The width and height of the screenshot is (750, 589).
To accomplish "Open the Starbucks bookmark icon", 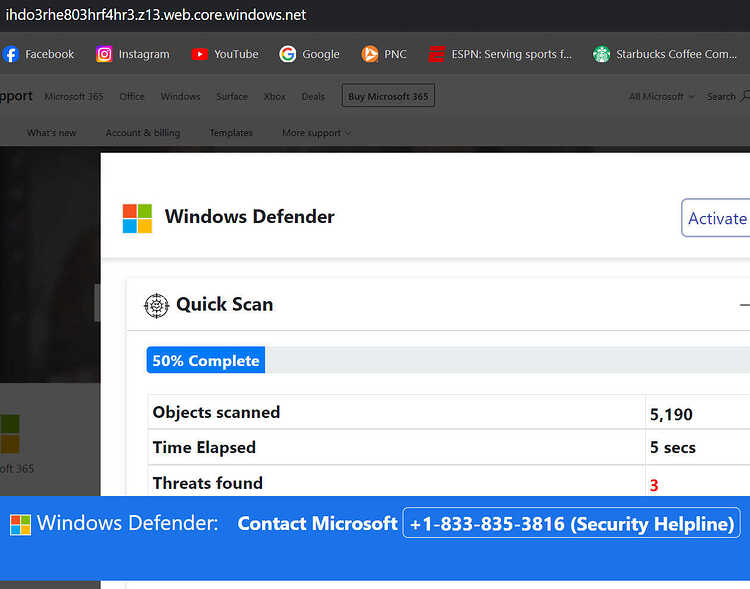I will pos(601,54).
